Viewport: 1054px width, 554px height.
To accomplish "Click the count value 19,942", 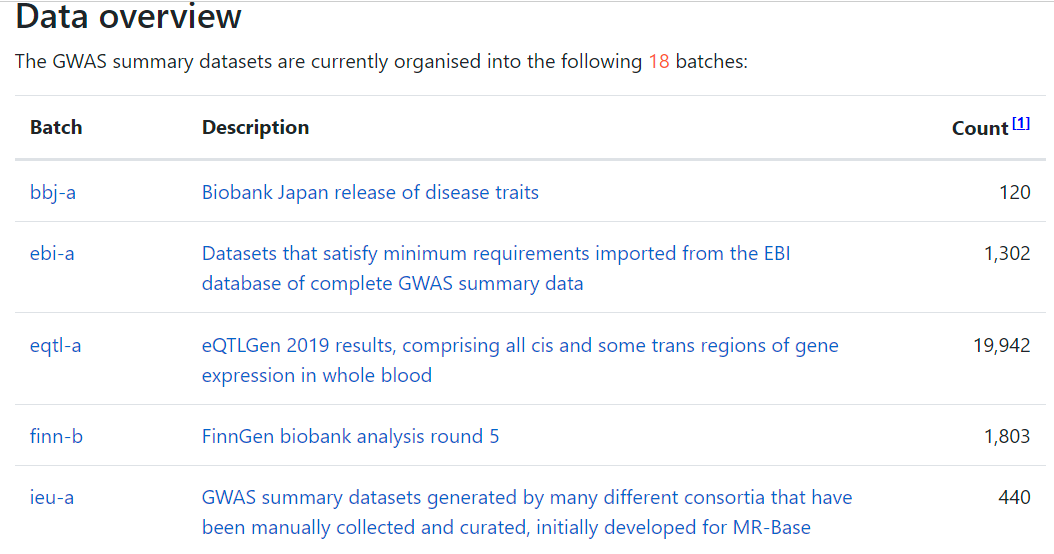I will 1002,345.
